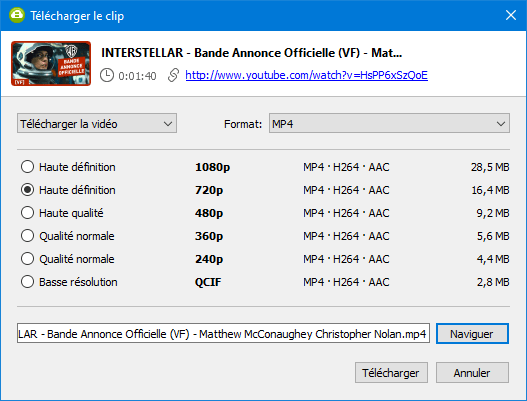Click codec text MP4 · H264 · AAC for QCIF
Image resolution: width=527 pixels, height=401 pixels.
click(346, 282)
